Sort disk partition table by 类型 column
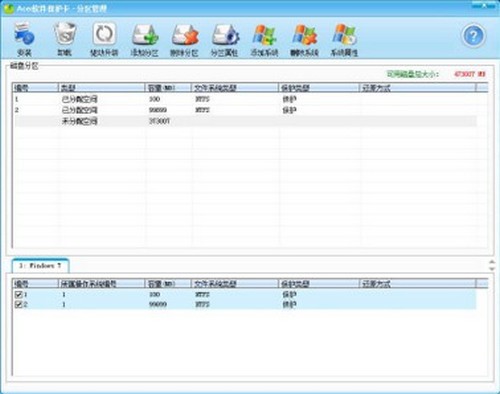The image size is (500, 394). tap(102, 88)
